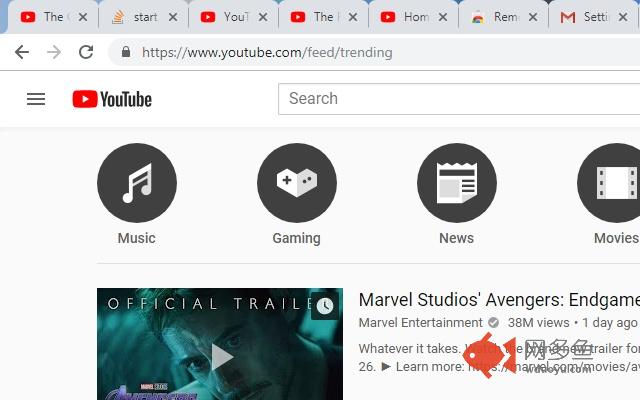
Task: Go back with the browser back arrow
Action: 22,52
